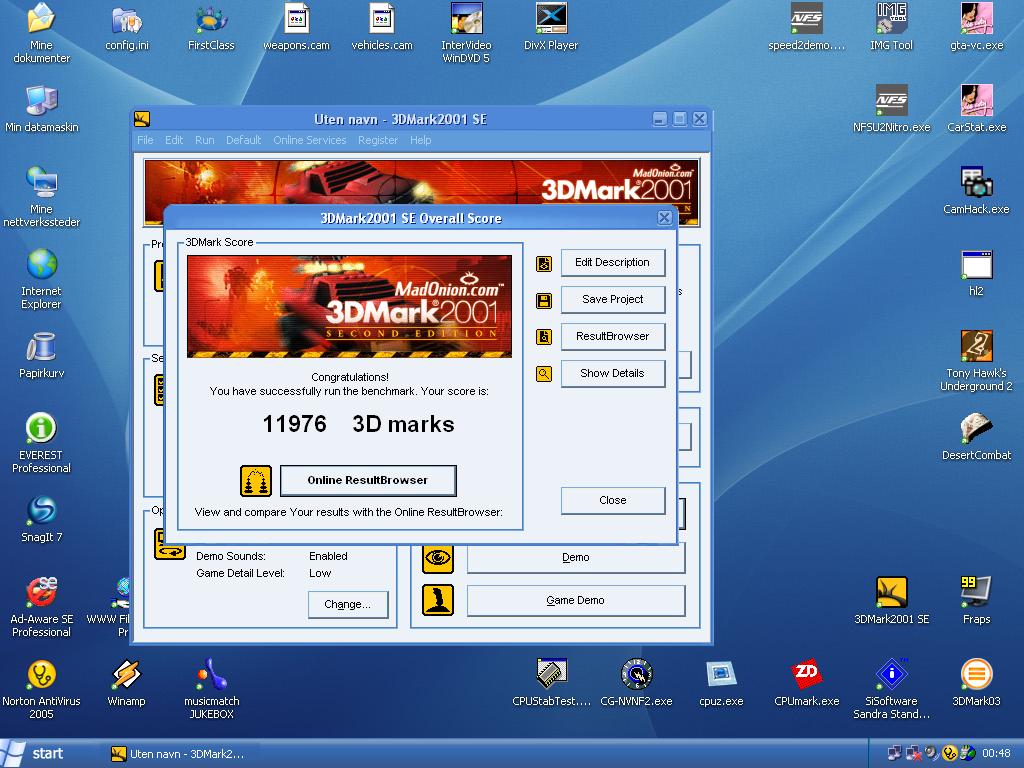Image resolution: width=1024 pixels, height=768 pixels.
Task: Open the SnagIt 7 desktop icon
Action: pyautogui.click(x=41, y=519)
